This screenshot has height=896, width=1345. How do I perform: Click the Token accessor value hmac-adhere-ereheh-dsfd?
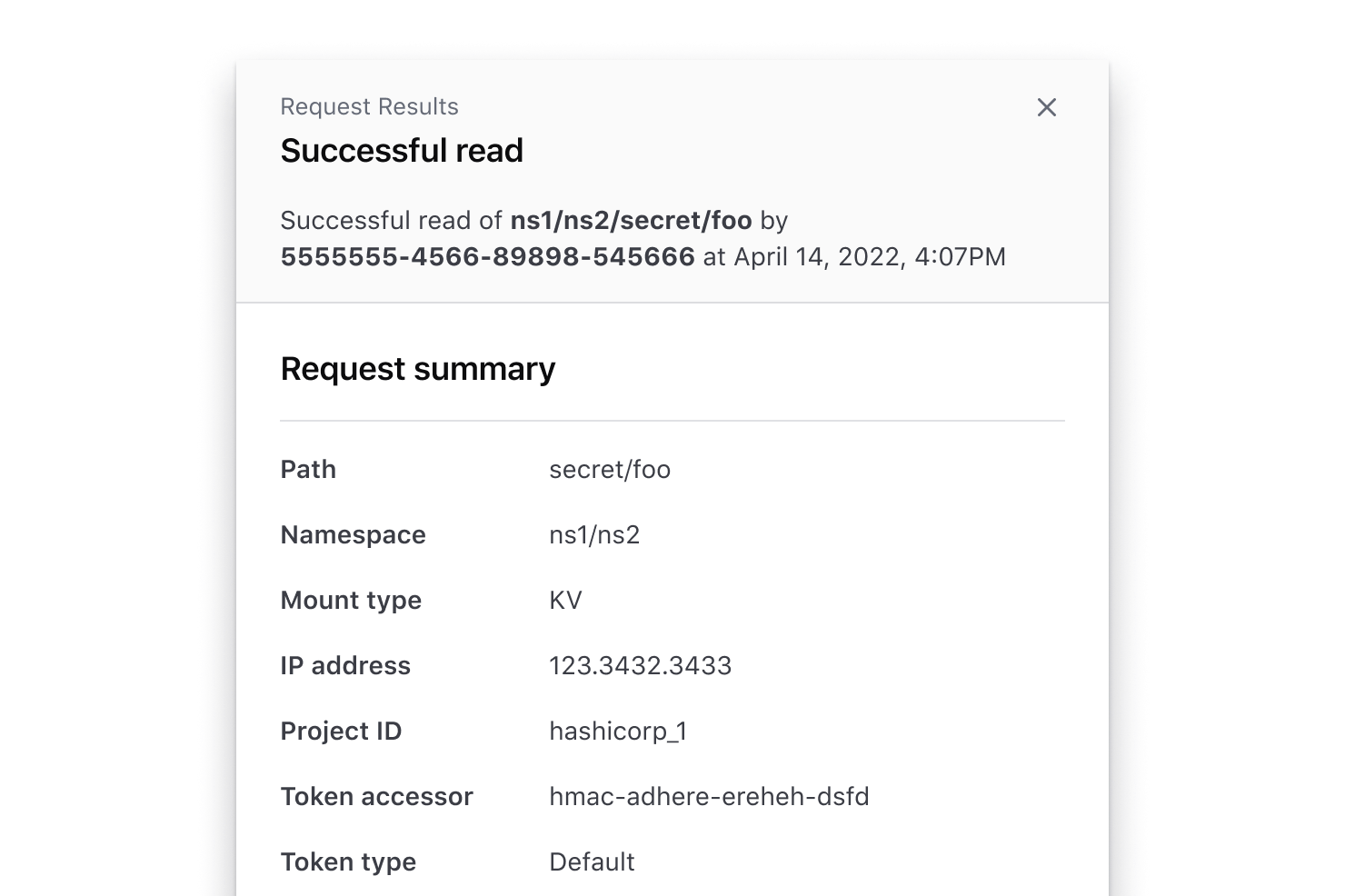[709, 796]
